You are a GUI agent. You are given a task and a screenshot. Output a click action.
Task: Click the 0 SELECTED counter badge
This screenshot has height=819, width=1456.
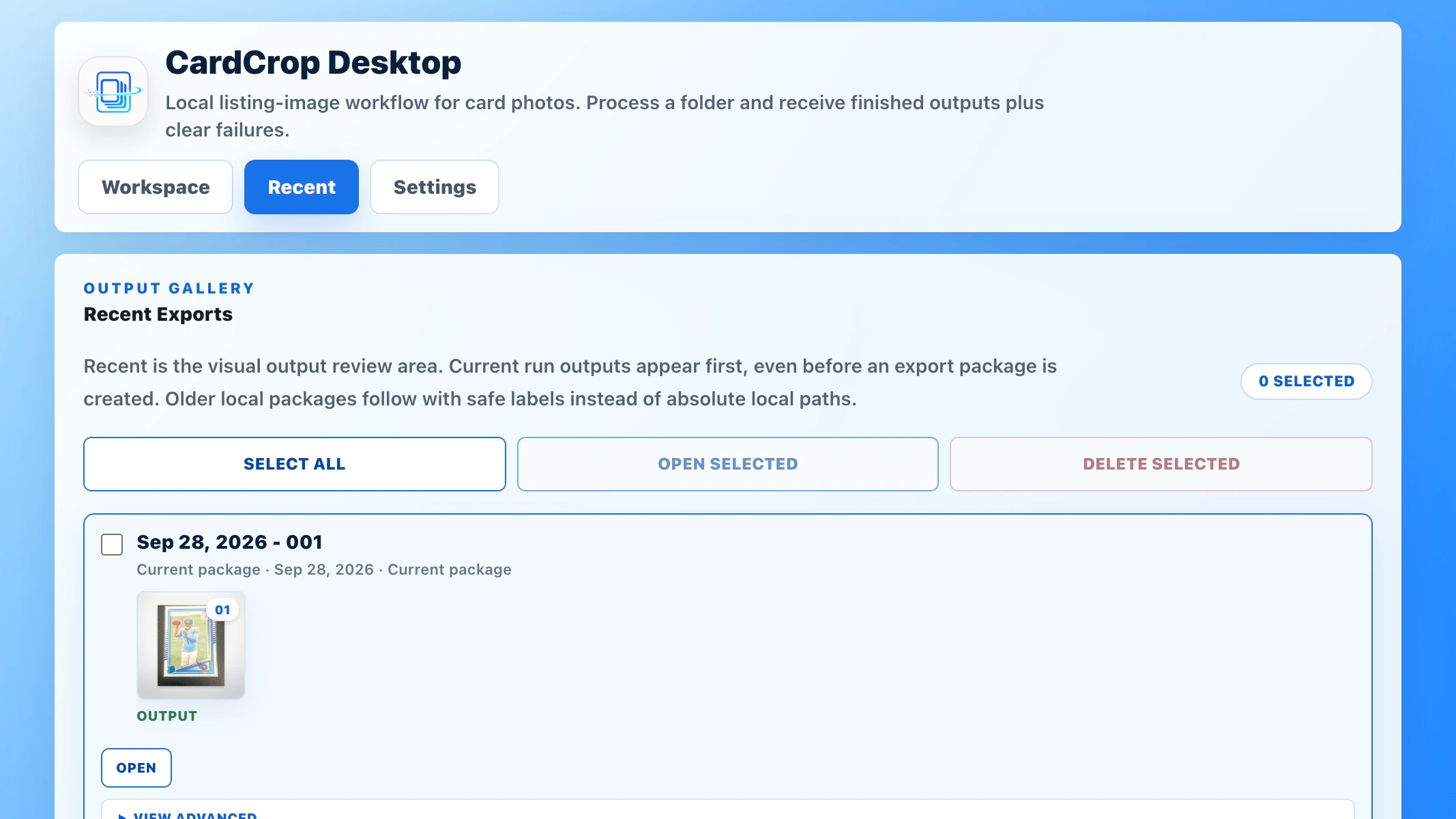(x=1306, y=382)
